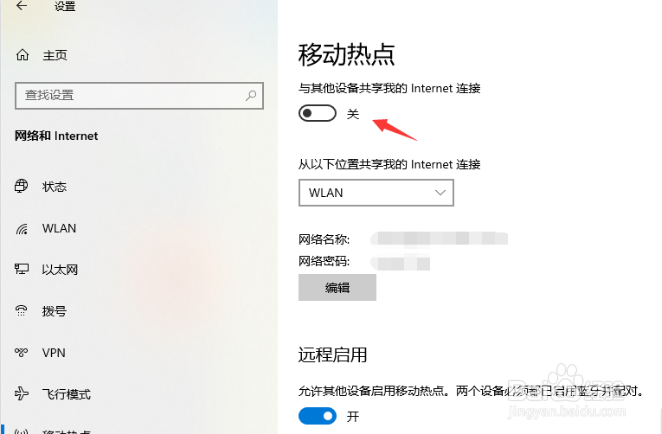Click the back arrow icon
The width and height of the screenshot is (662, 434).
point(22,5)
